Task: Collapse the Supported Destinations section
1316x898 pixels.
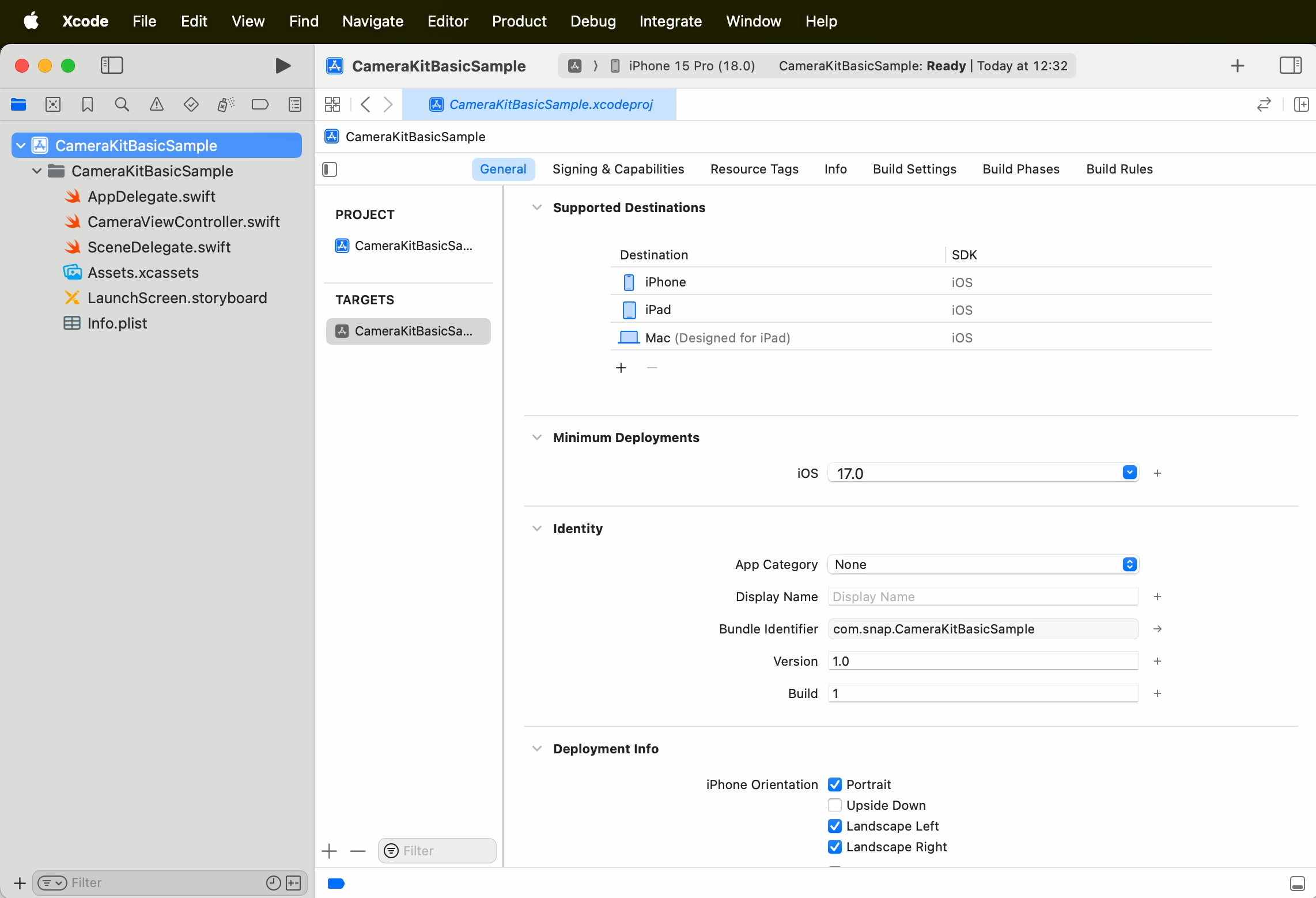Action: [537, 207]
